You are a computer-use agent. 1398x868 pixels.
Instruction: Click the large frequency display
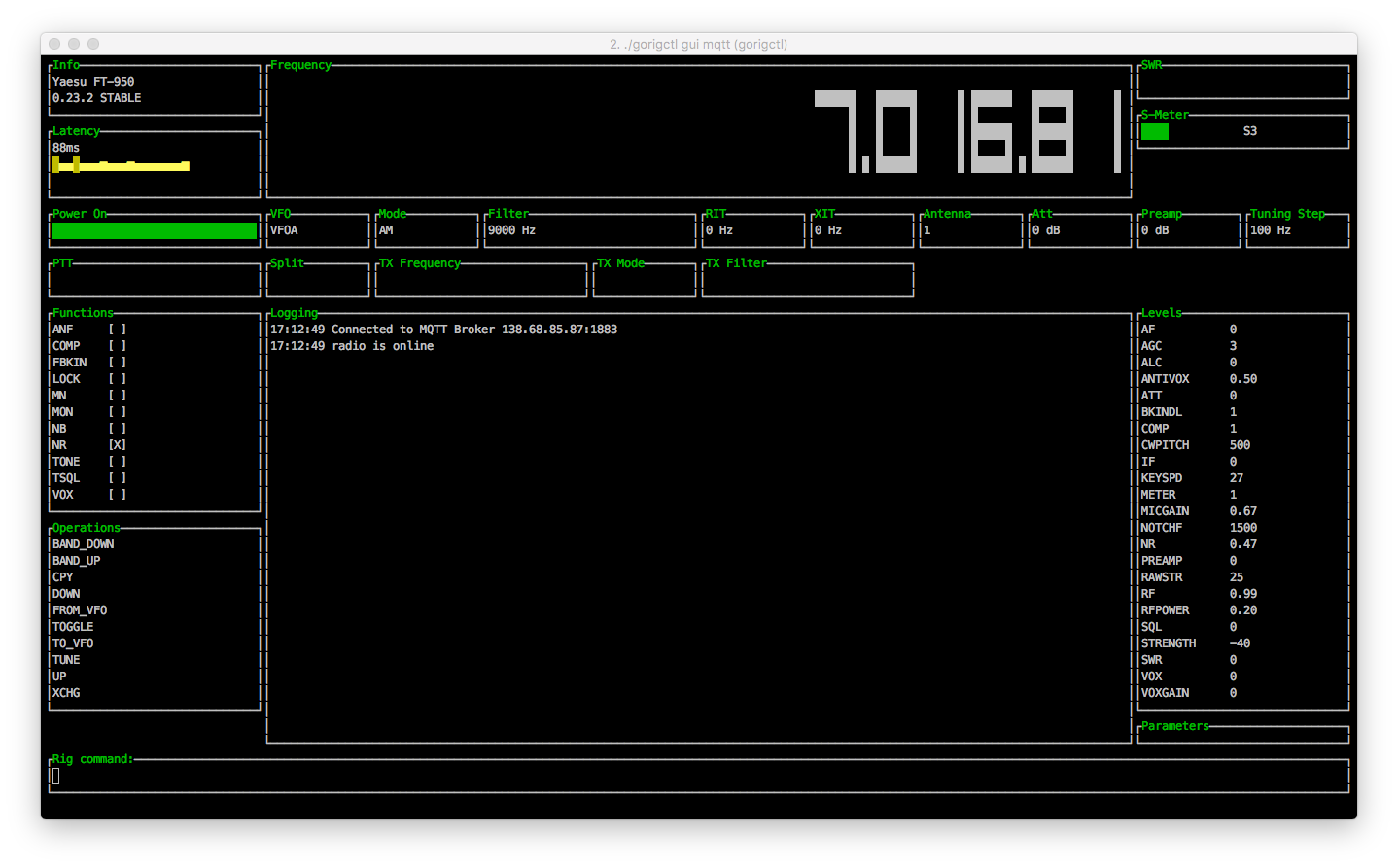pos(968,131)
